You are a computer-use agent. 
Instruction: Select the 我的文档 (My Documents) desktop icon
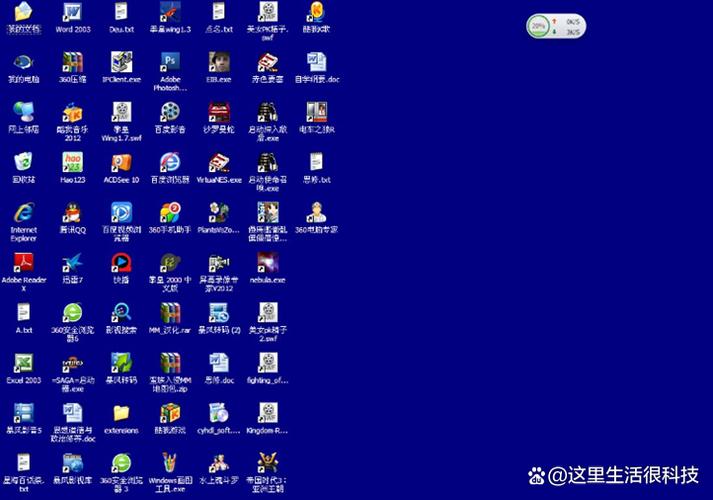[24, 12]
